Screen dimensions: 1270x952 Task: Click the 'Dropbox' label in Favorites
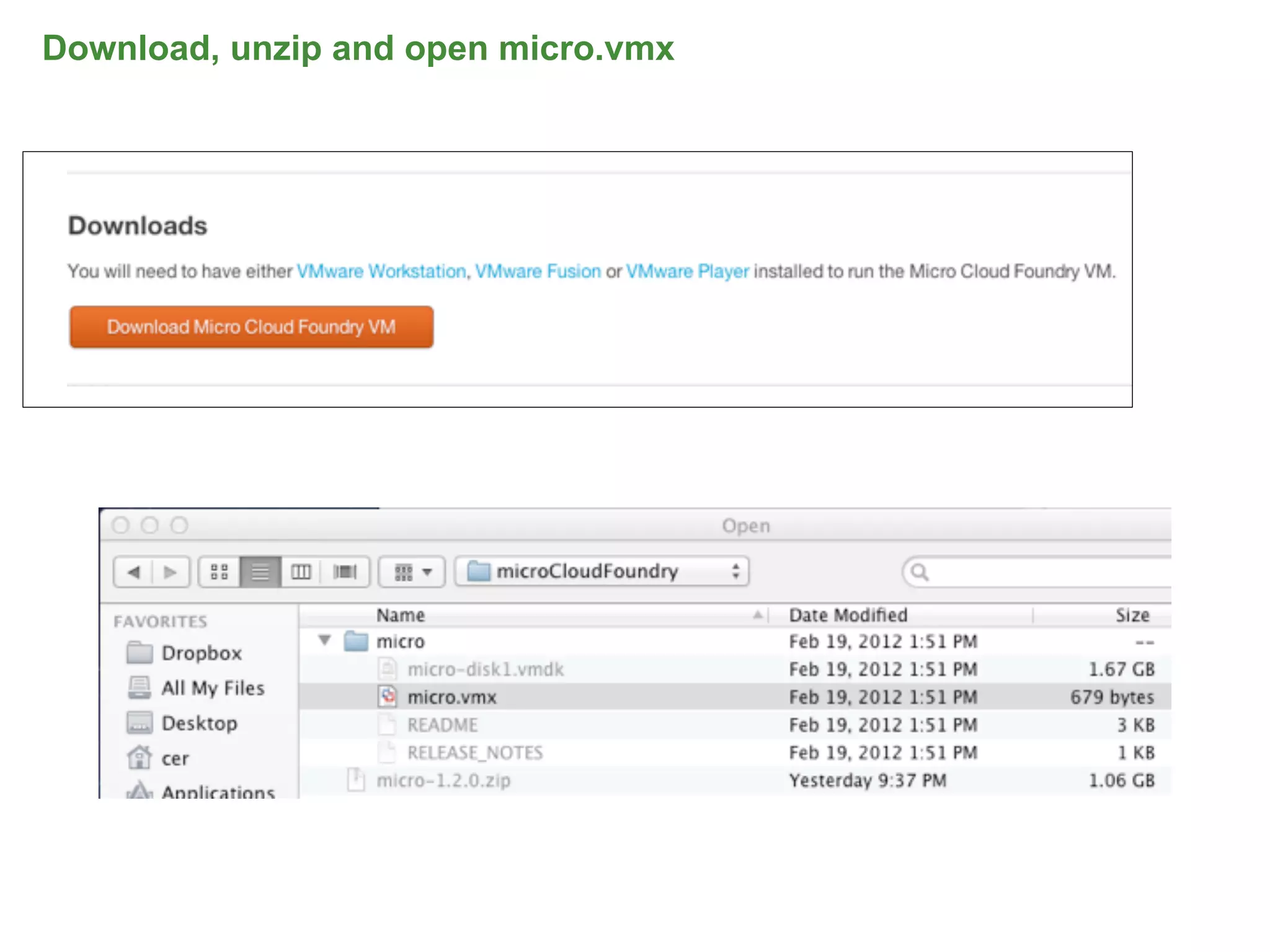click(x=202, y=653)
